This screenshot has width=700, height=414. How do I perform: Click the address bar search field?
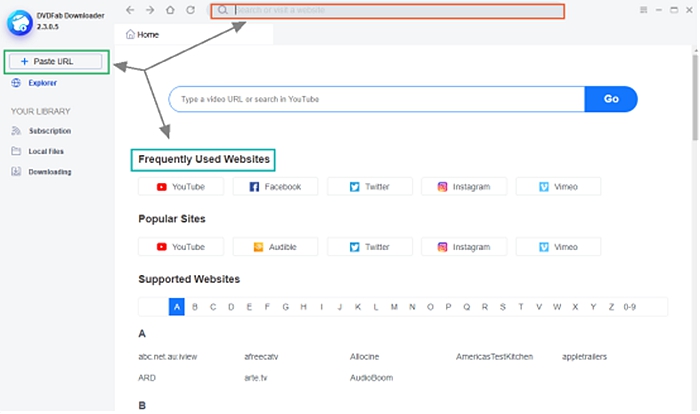coord(388,11)
